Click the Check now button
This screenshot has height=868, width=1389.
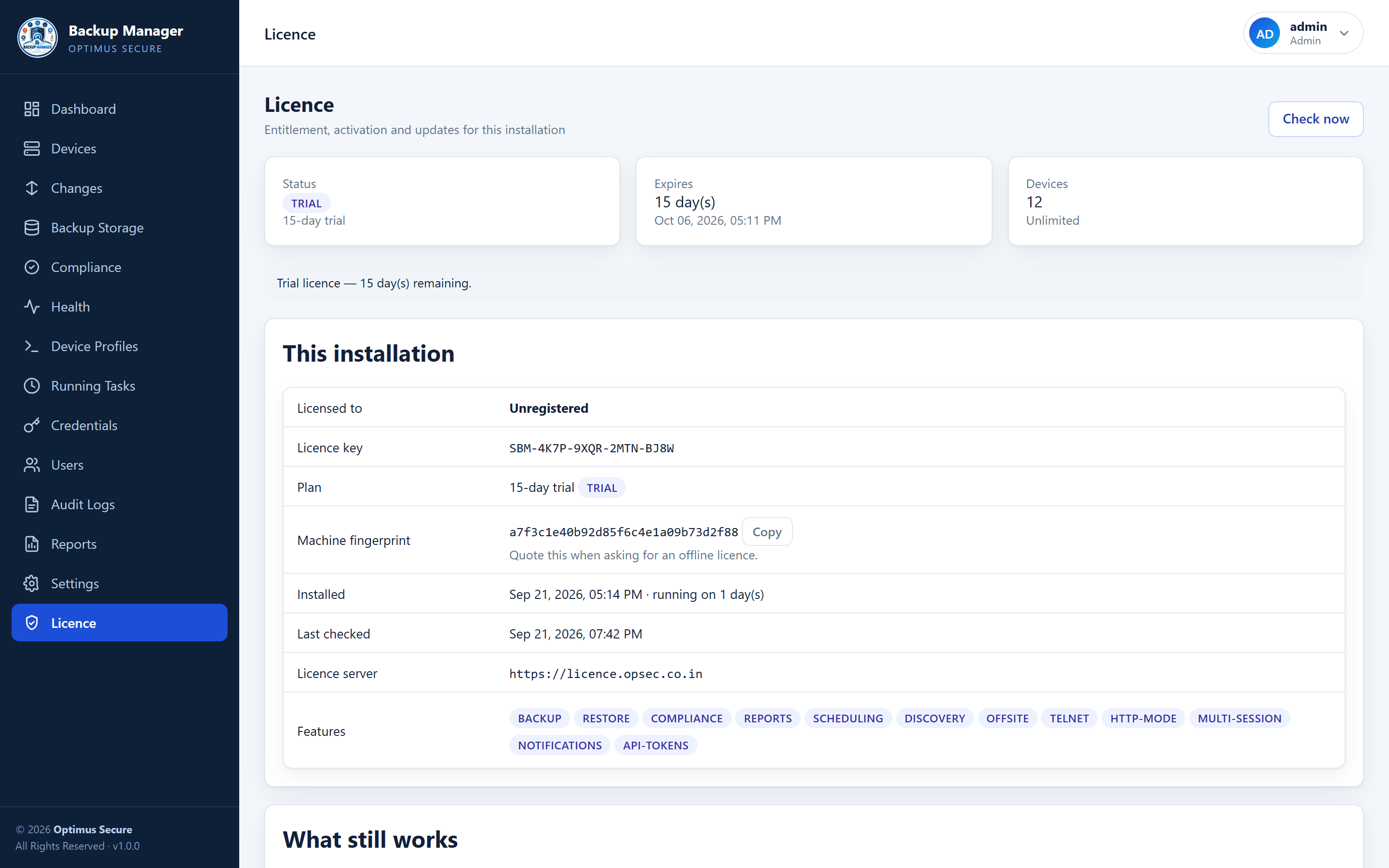click(1316, 119)
